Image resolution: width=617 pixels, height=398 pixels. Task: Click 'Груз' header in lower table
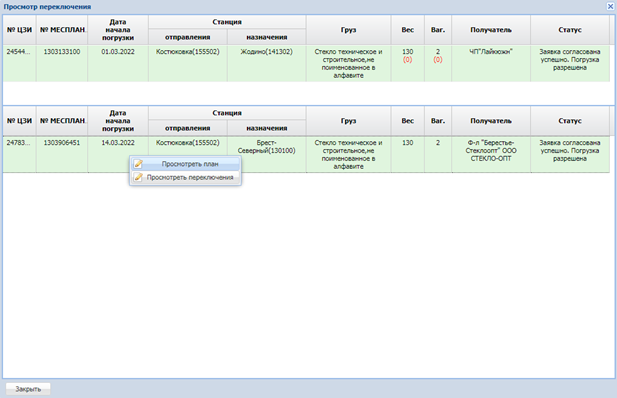349,121
